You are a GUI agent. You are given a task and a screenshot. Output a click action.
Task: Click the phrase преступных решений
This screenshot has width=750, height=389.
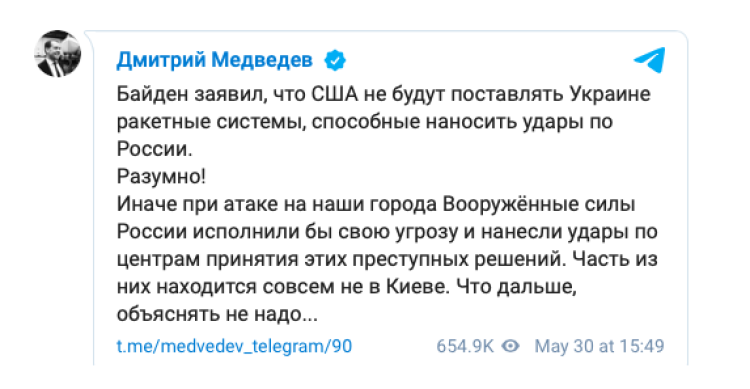pyautogui.click(x=459, y=259)
